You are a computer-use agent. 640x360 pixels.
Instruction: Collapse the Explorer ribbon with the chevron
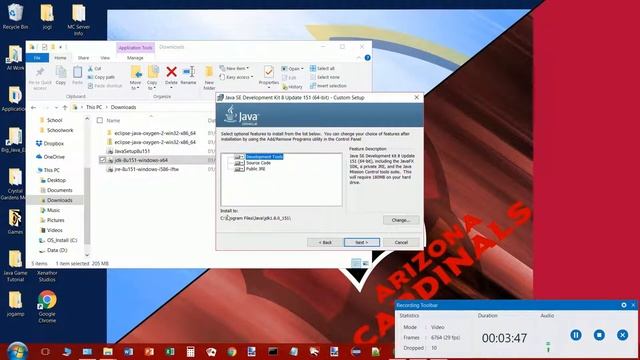click(x=359, y=58)
